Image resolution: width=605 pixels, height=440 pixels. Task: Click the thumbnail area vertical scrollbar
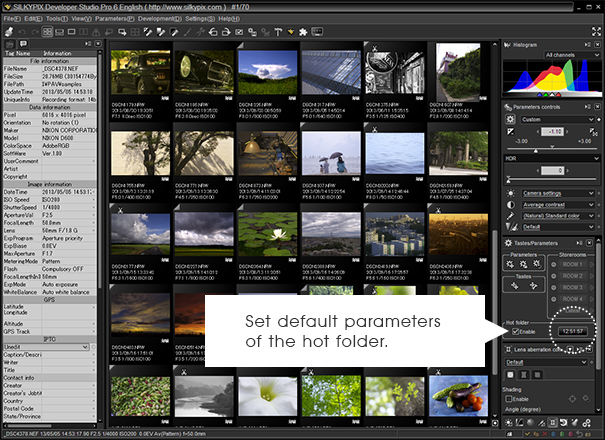pyautogui.click(x=495, y=301)
